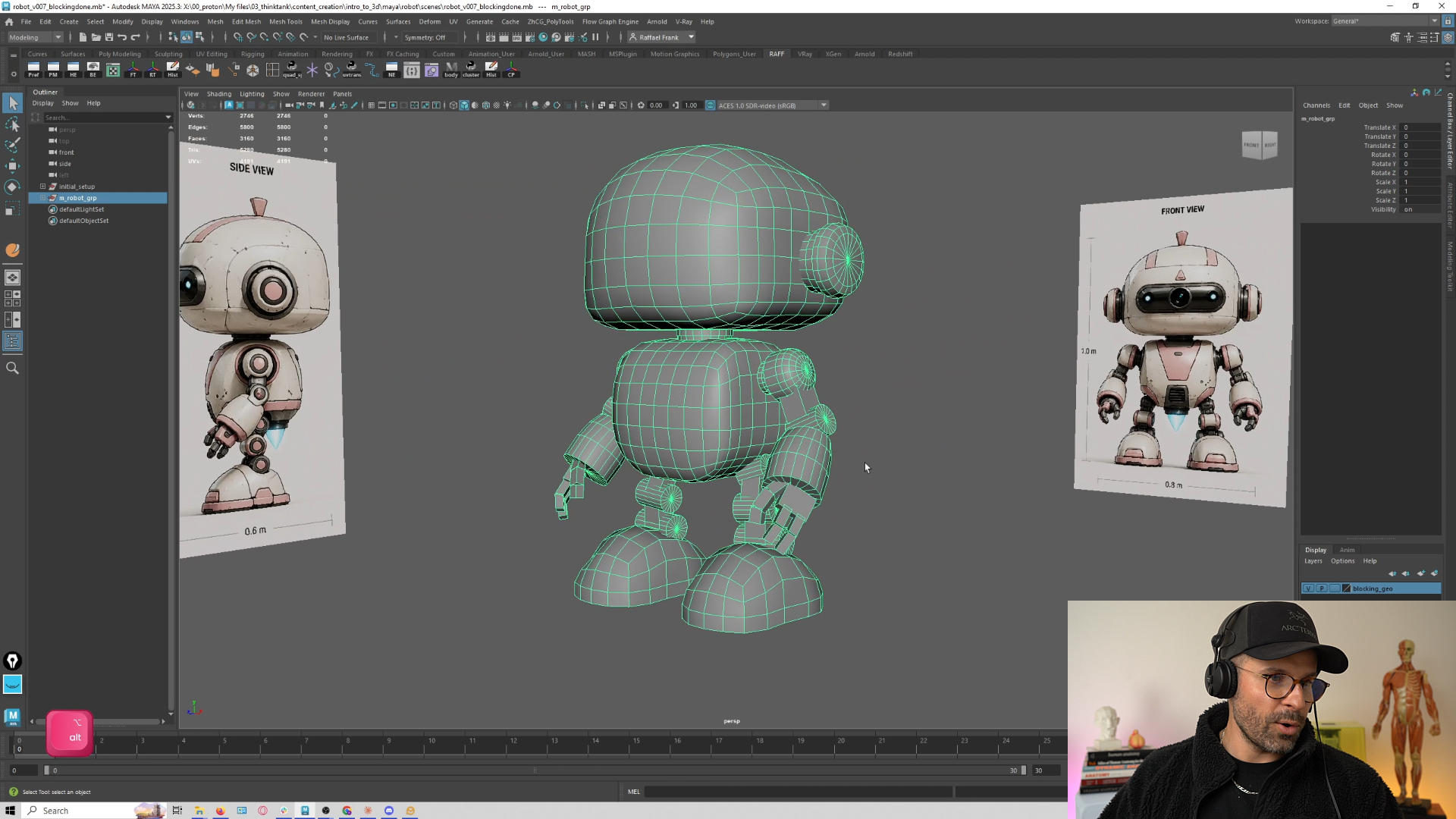
Task: Click the view cube in viewport
Action: tap(1260, 145)
